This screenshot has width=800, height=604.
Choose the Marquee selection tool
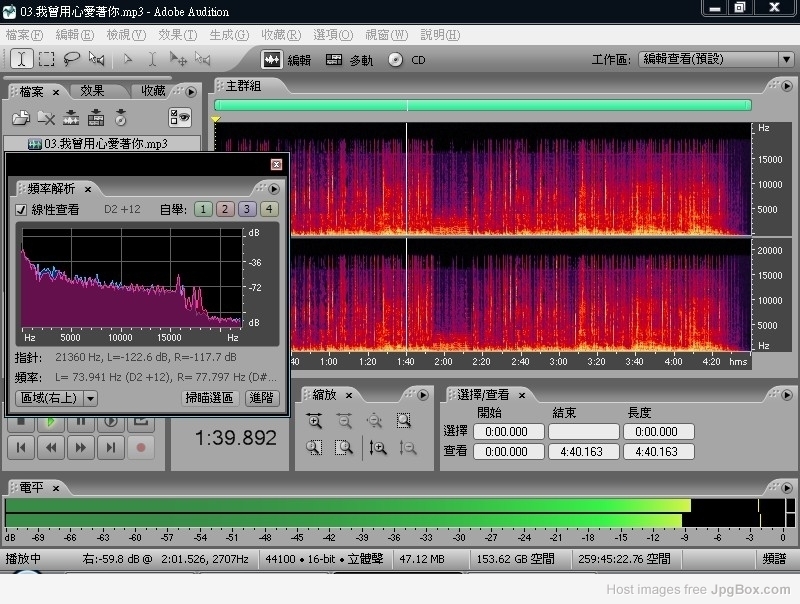[x=46, y=59]
